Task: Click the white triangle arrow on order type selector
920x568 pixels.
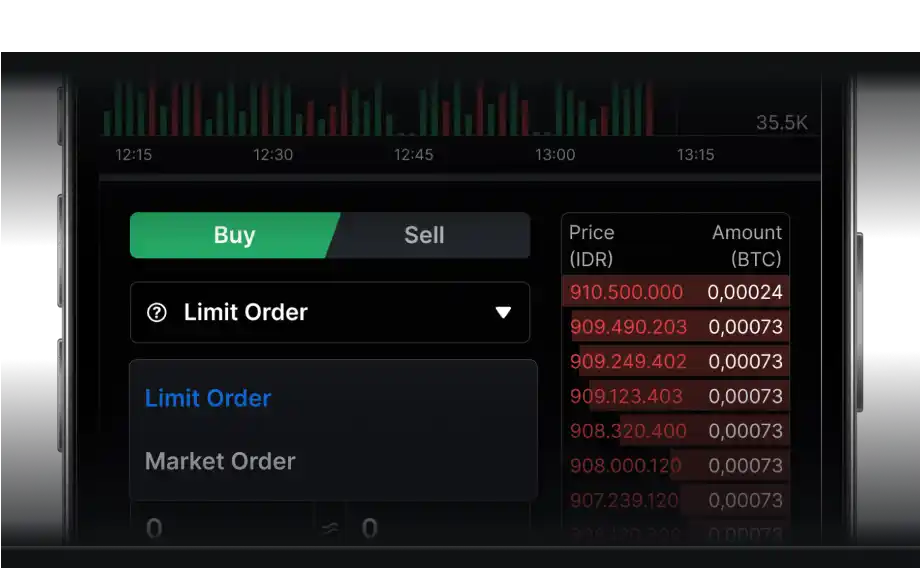Action: 504,313
